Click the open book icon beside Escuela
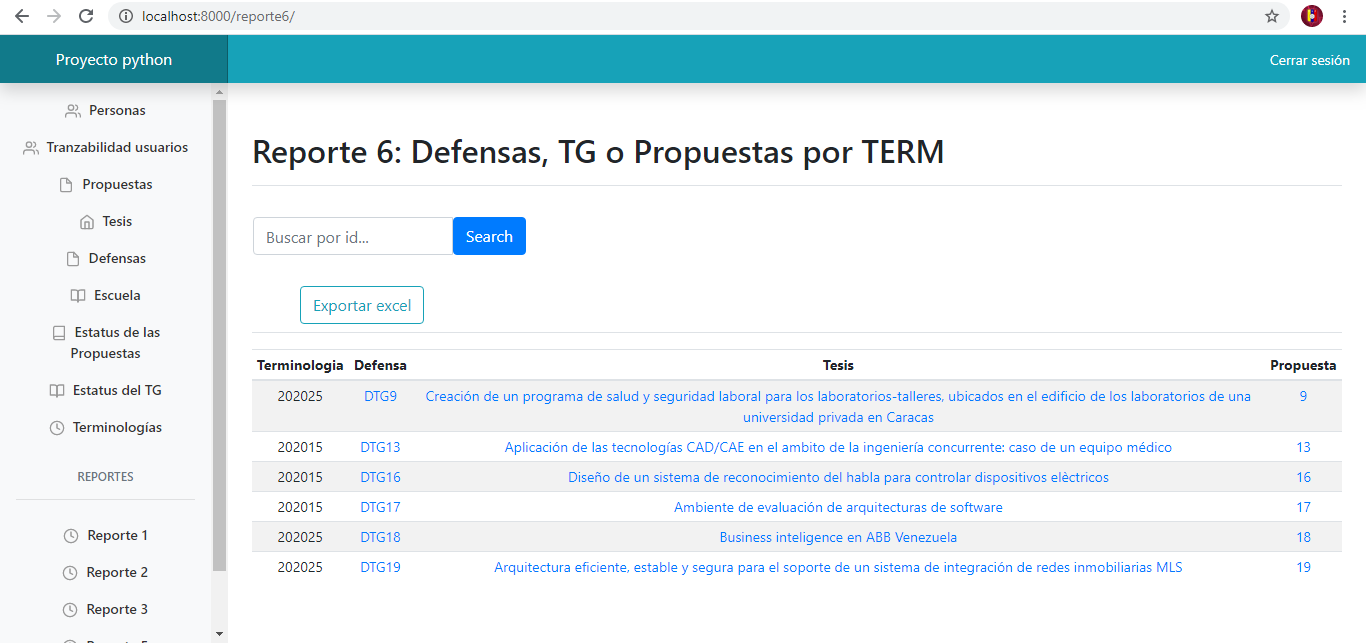1366x643 pixels. coord(78,296)
